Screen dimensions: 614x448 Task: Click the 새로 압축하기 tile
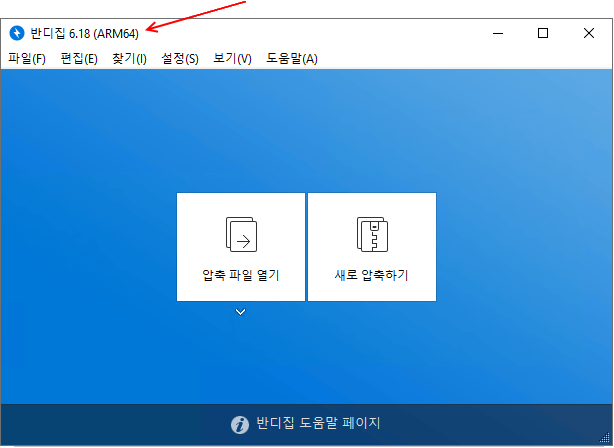[x=372, y=247]
